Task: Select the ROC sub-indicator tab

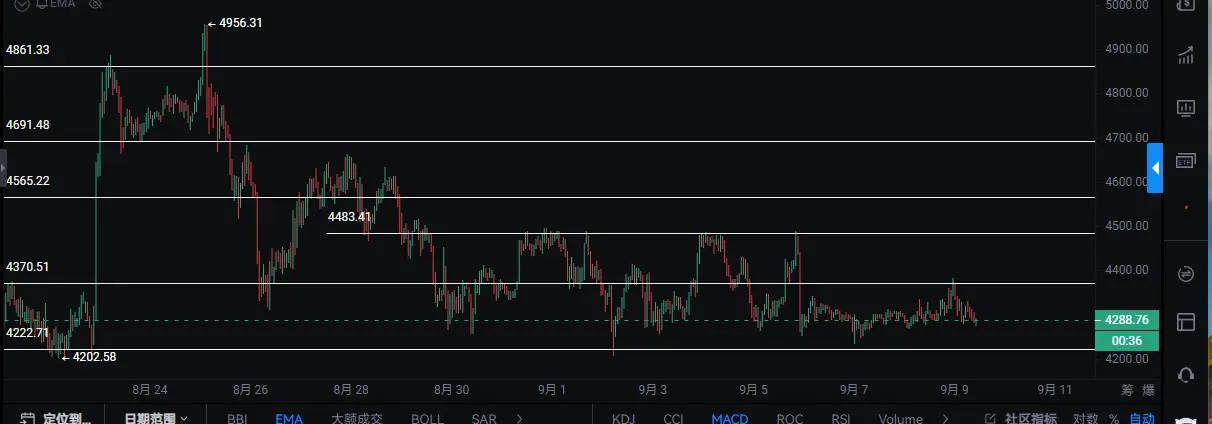Action: (x=790, y=418)
